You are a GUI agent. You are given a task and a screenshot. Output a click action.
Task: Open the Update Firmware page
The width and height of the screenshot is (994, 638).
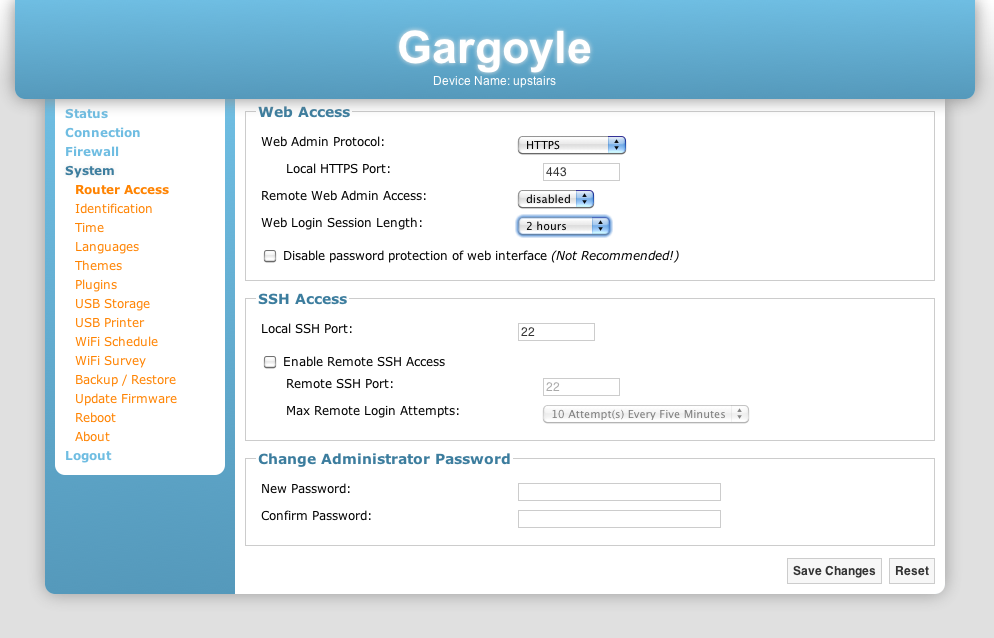[125, 399]
